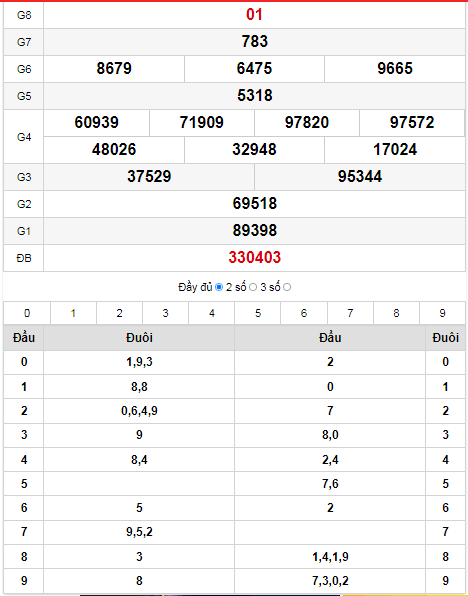
Task: Click the tail values cell '1,9,3'
Action: 139,362
